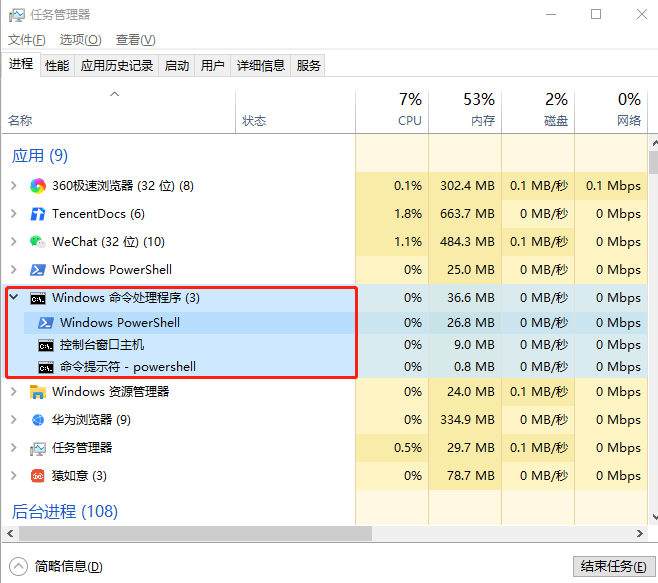Sort by the CPU column header
The height and width of the screenshot is (583, 658).
pos(392,112)
